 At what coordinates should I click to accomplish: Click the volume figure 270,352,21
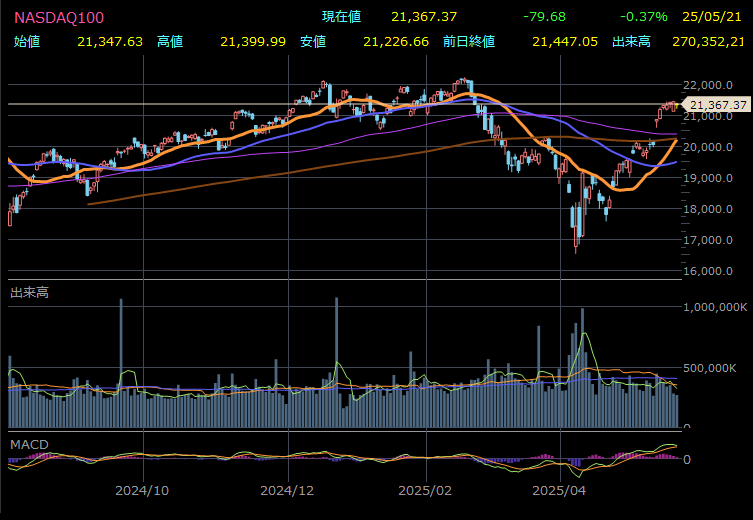click(708, 42)
